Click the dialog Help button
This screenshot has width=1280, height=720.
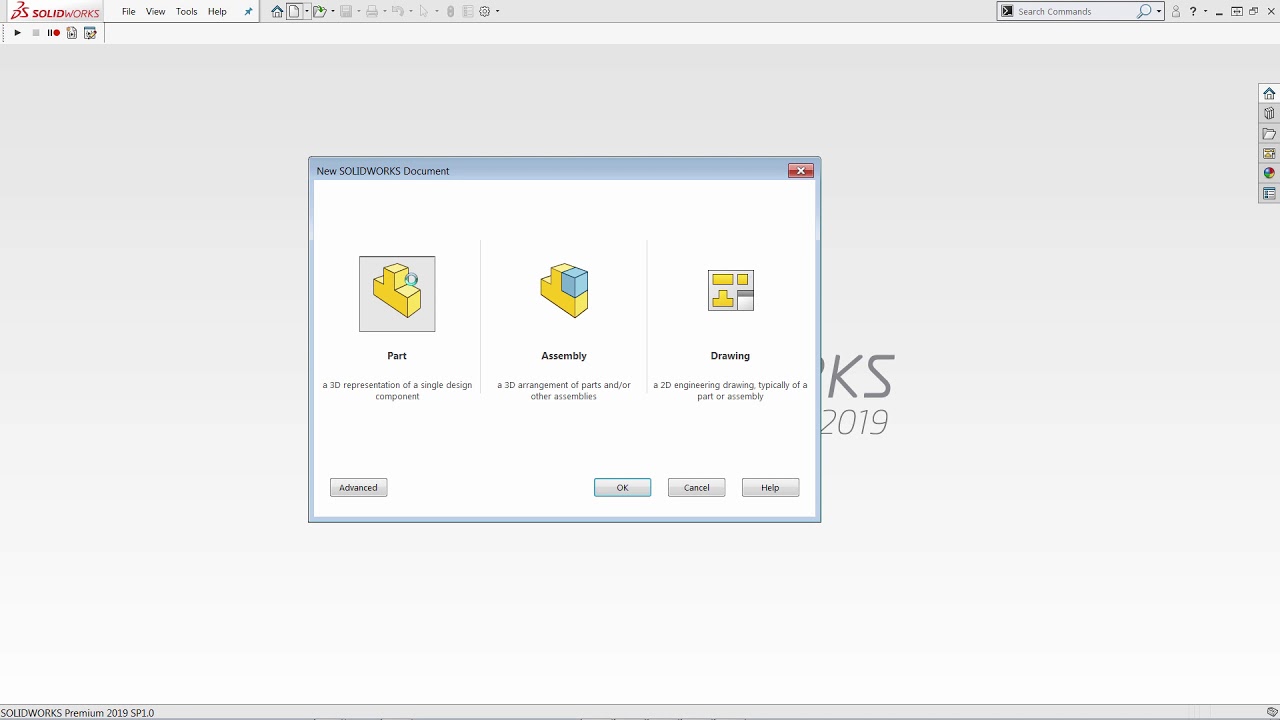tap(770, 487)
